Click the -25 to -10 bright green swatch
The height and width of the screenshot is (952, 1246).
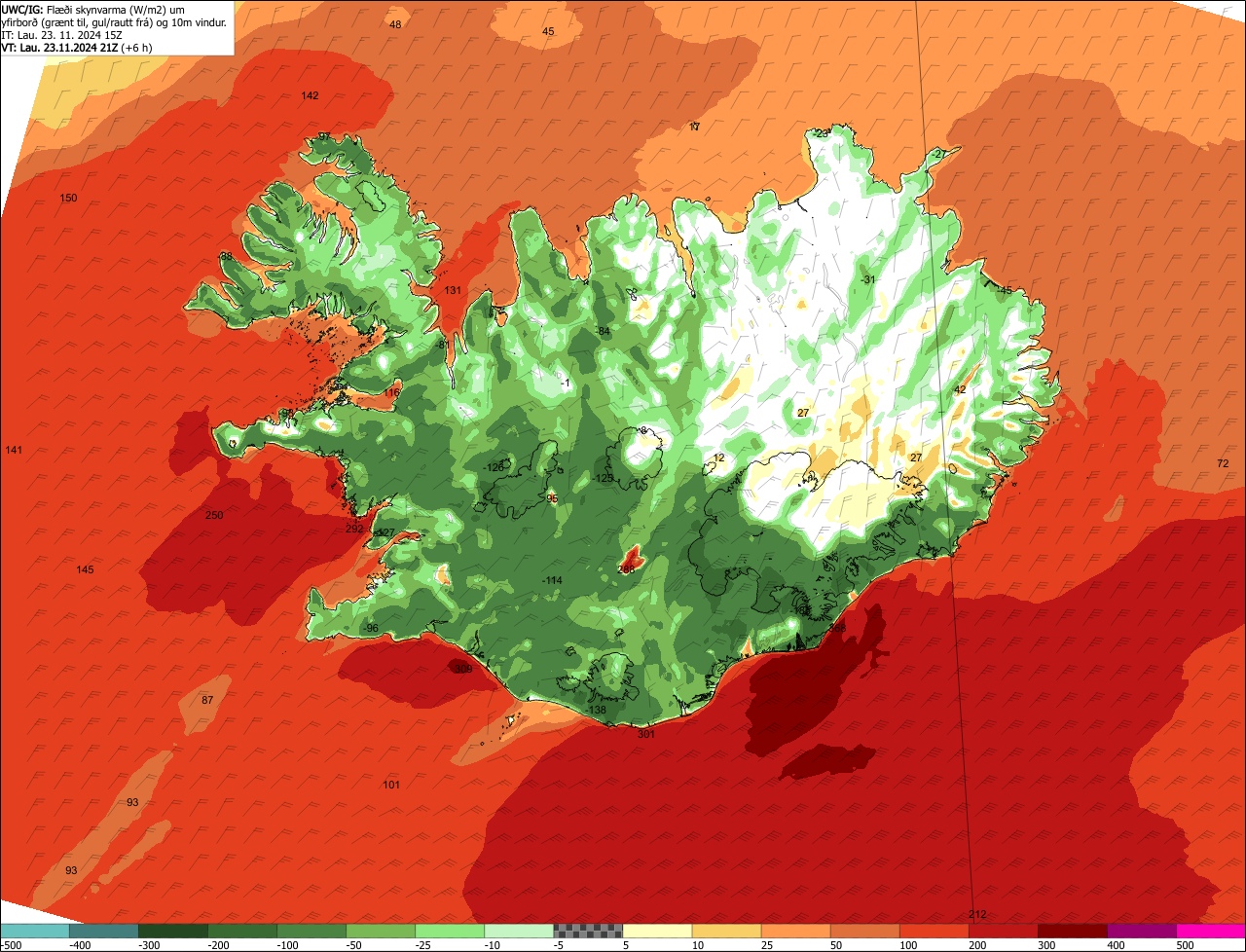click(450, 931)
